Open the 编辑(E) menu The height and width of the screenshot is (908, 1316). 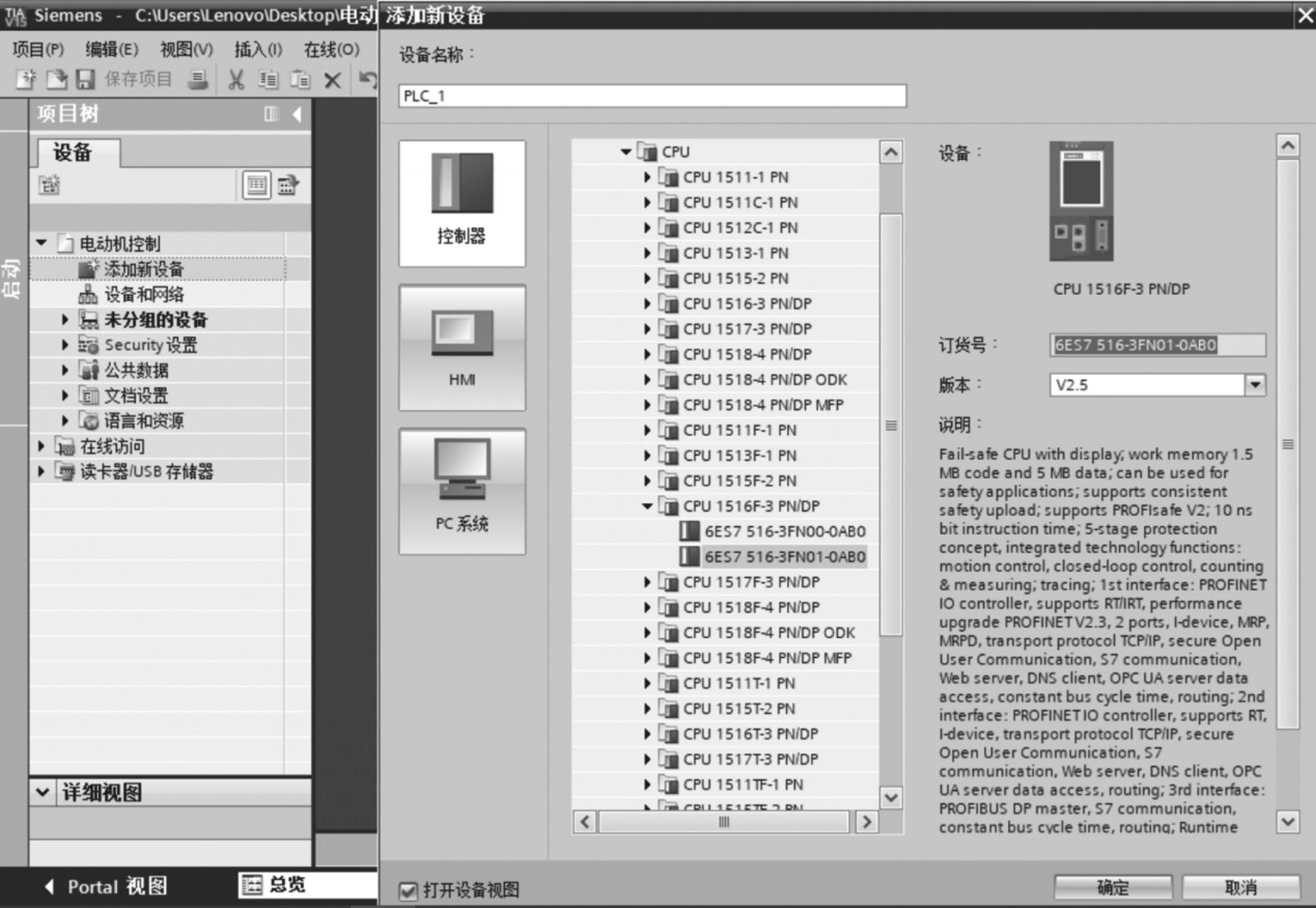click(x=112, y=49)
